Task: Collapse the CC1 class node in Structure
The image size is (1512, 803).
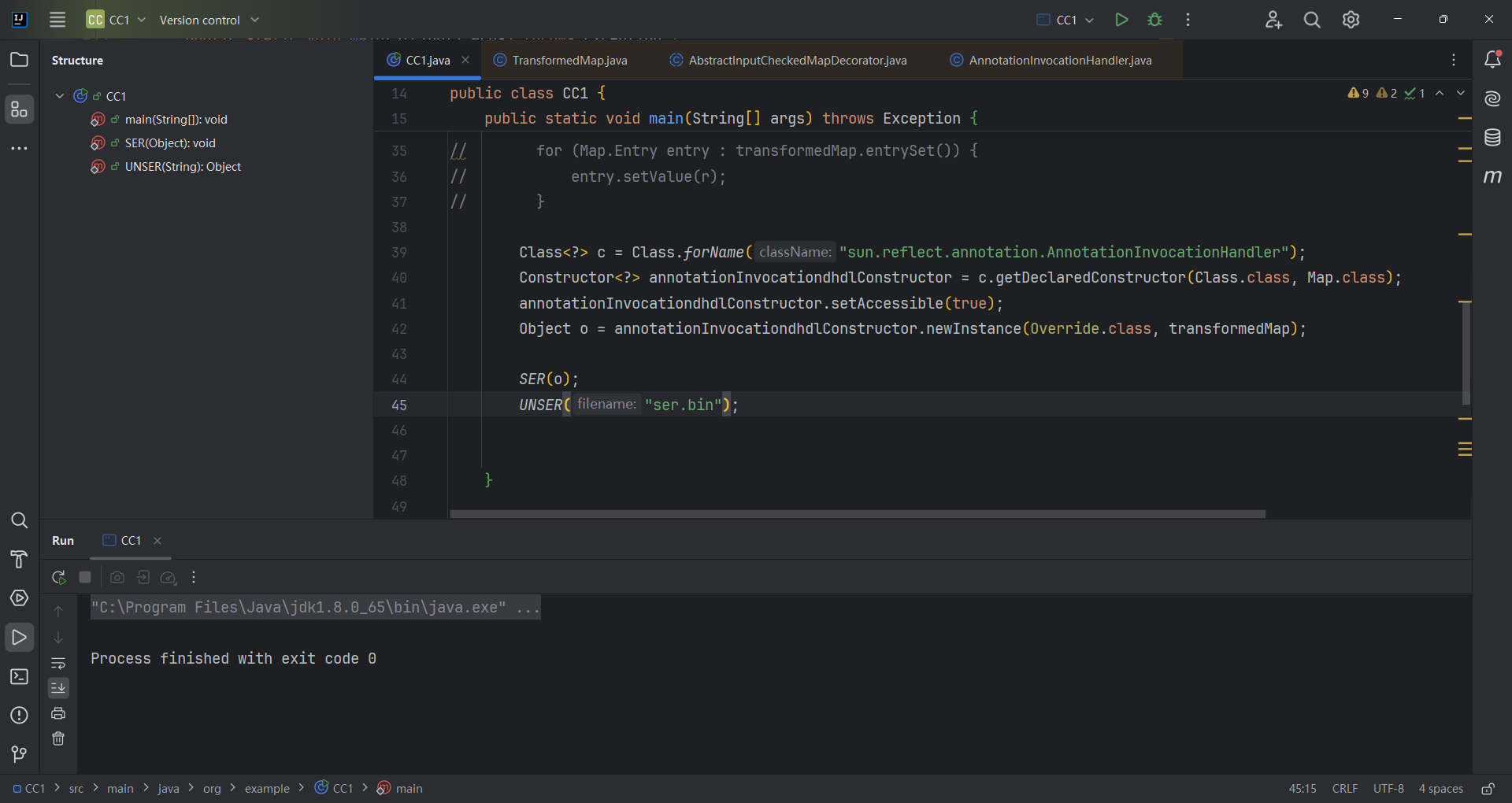Action: [60, 96]
